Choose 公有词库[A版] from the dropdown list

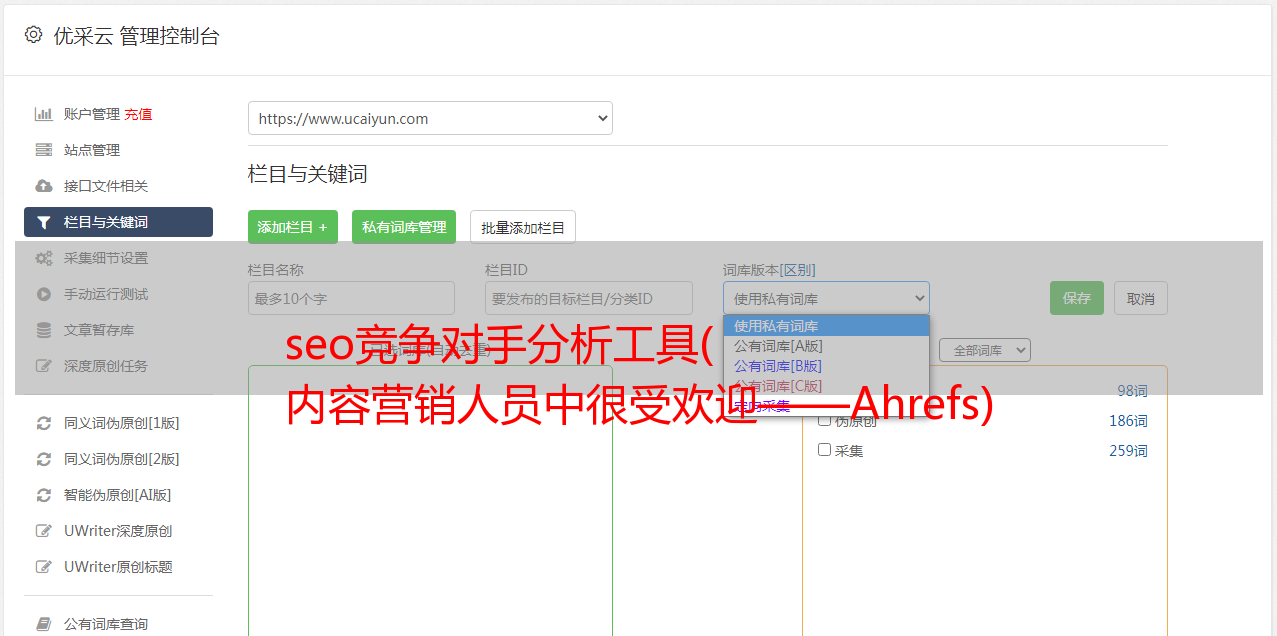point(826,346)
